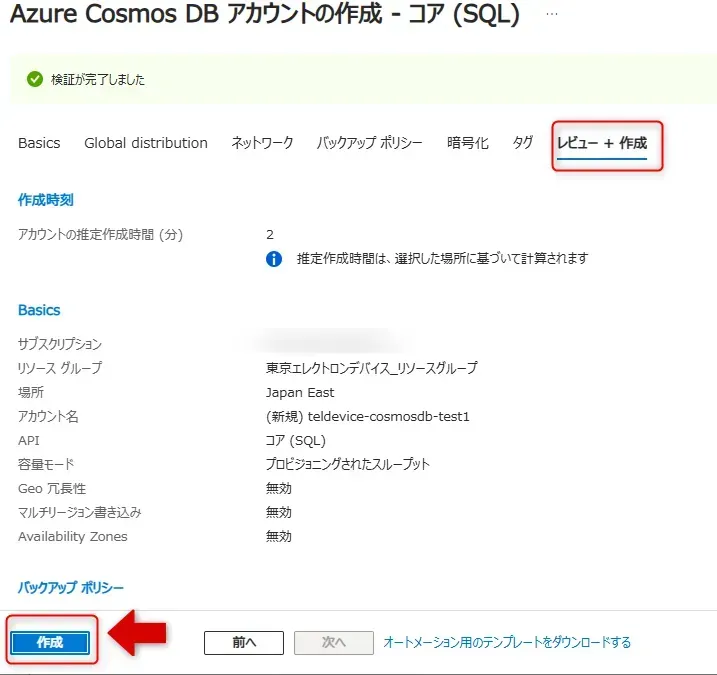Open the automation template download link
This screenshot has height=675, width=717.
point(507,643)
